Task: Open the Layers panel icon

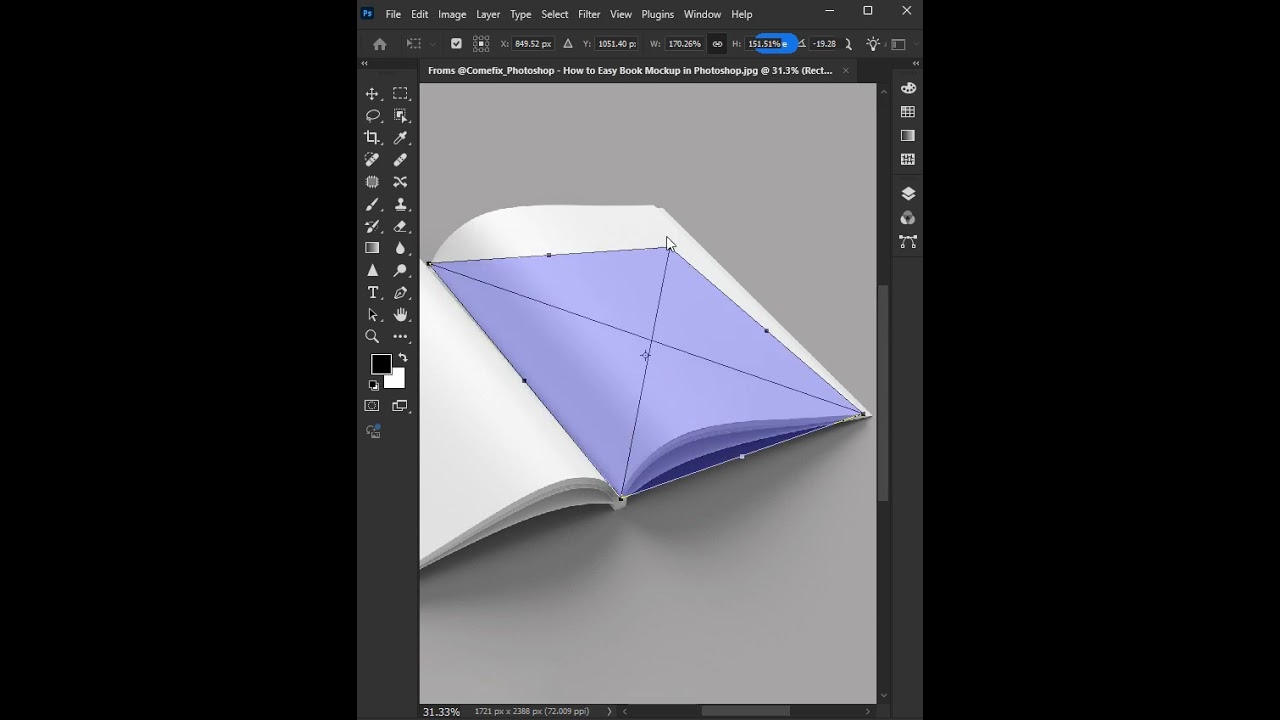Action: click(x=908, y=194)
